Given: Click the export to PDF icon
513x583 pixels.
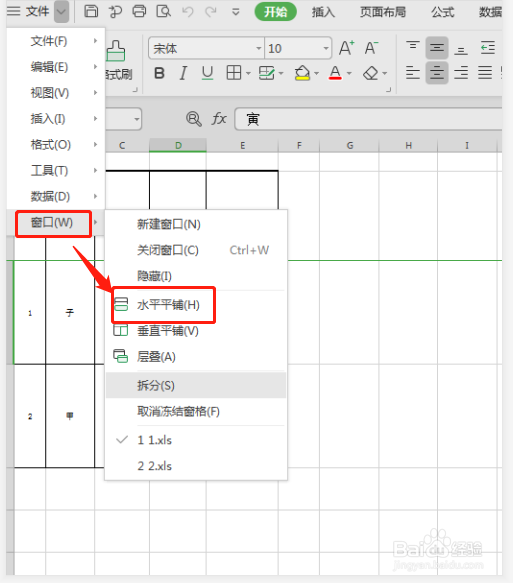Looking at the screenshot, I should click(115, 12).
